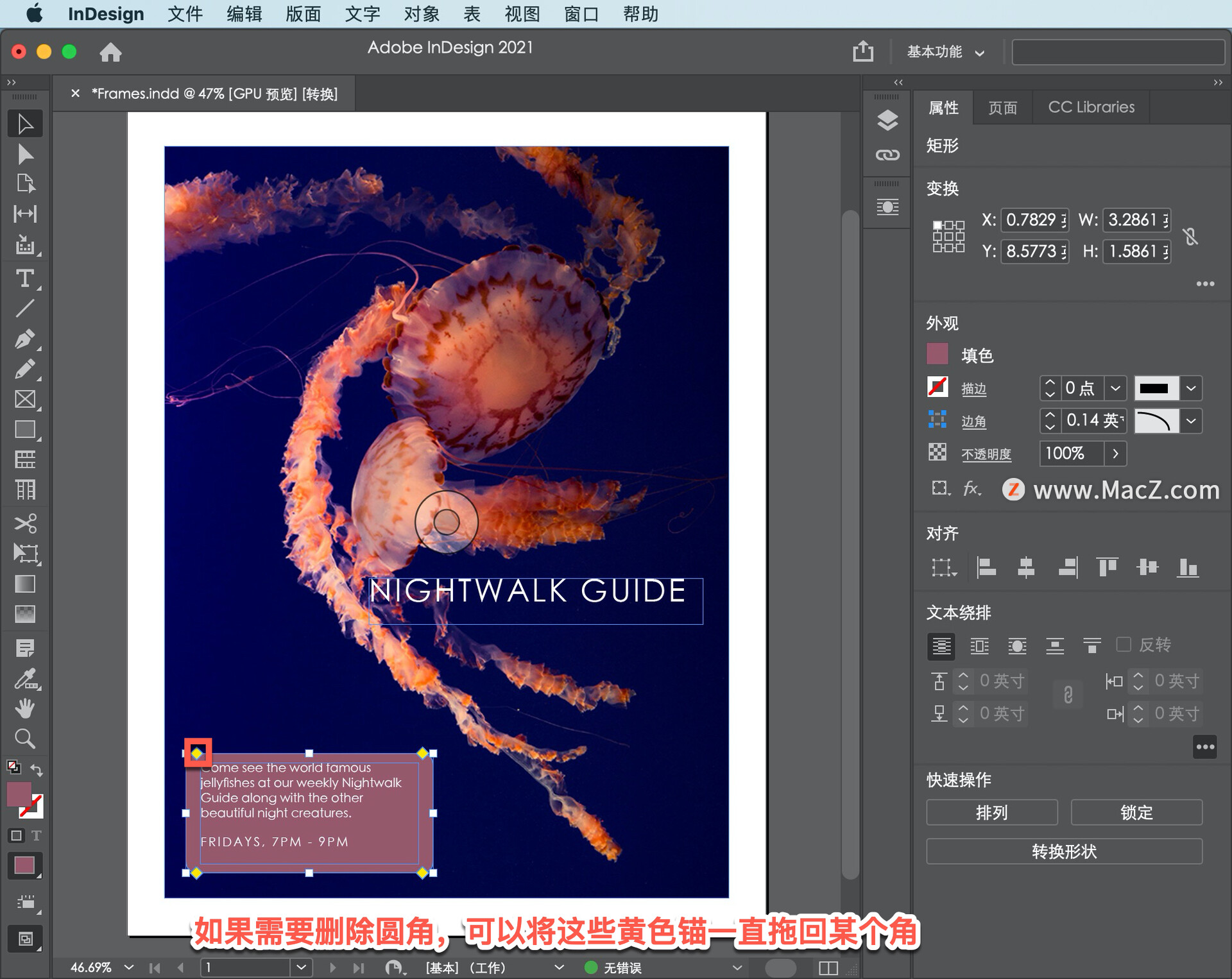Select the Pencil tool
This screenshot has height=979, width=1232.
click(x=25, y=369)
